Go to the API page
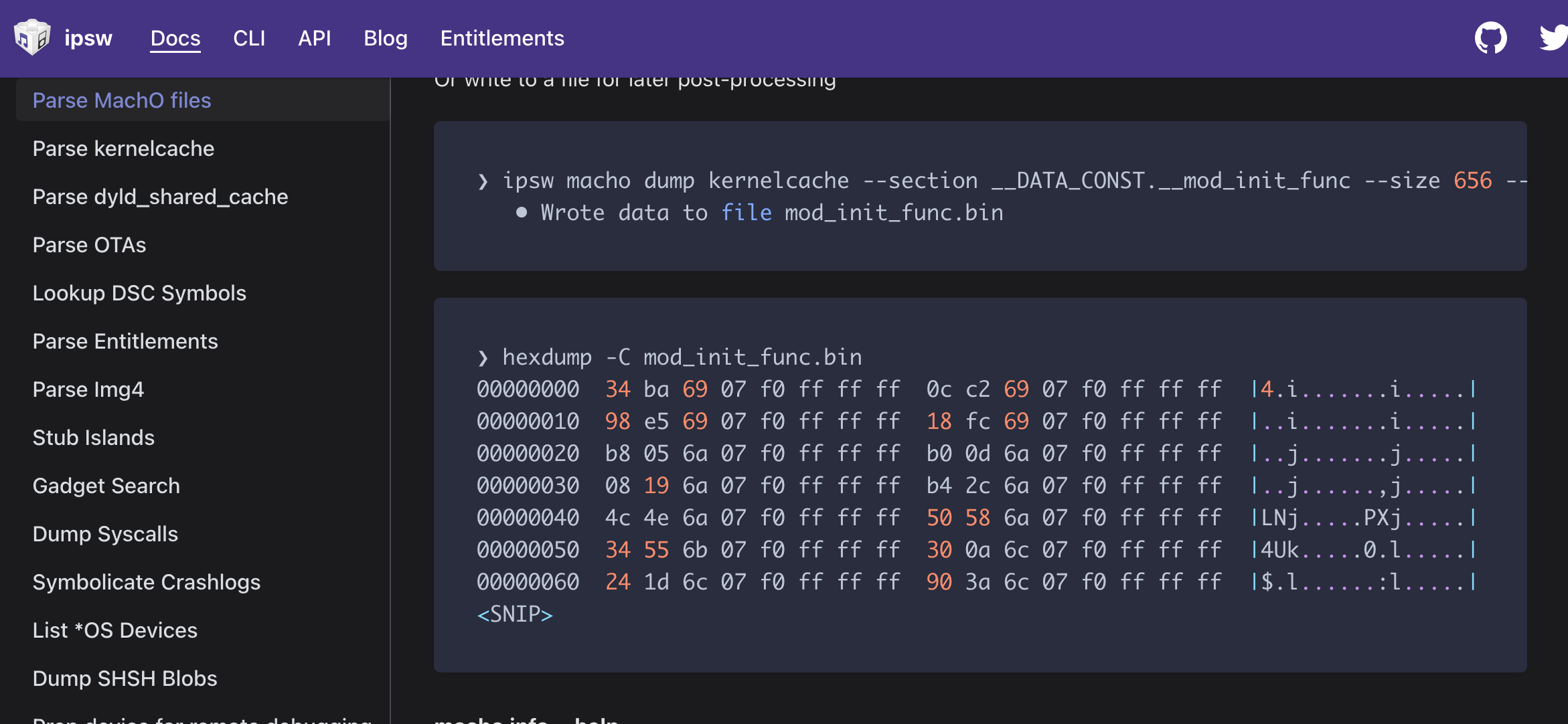Image resolution: width=1568 pixels, height=724 pixels. click(x=314, y=38)
